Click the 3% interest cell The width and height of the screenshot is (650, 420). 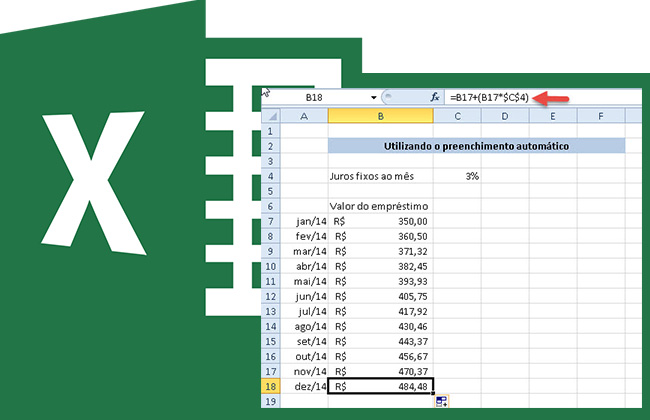(x=458, y=176)
